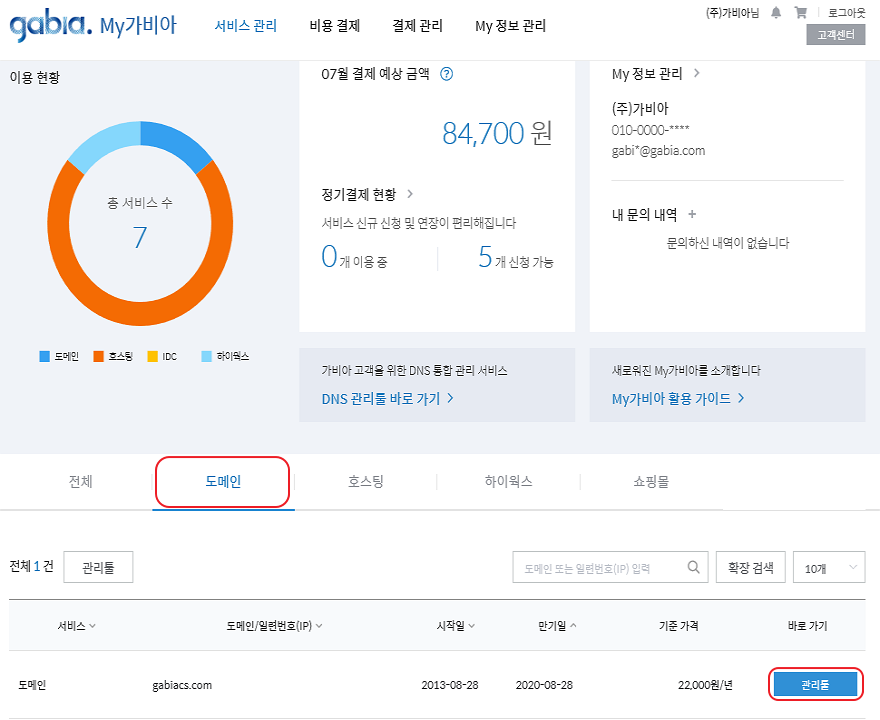Click the total service count 7
The image size is (880, 720).
[x=140, y=237]
